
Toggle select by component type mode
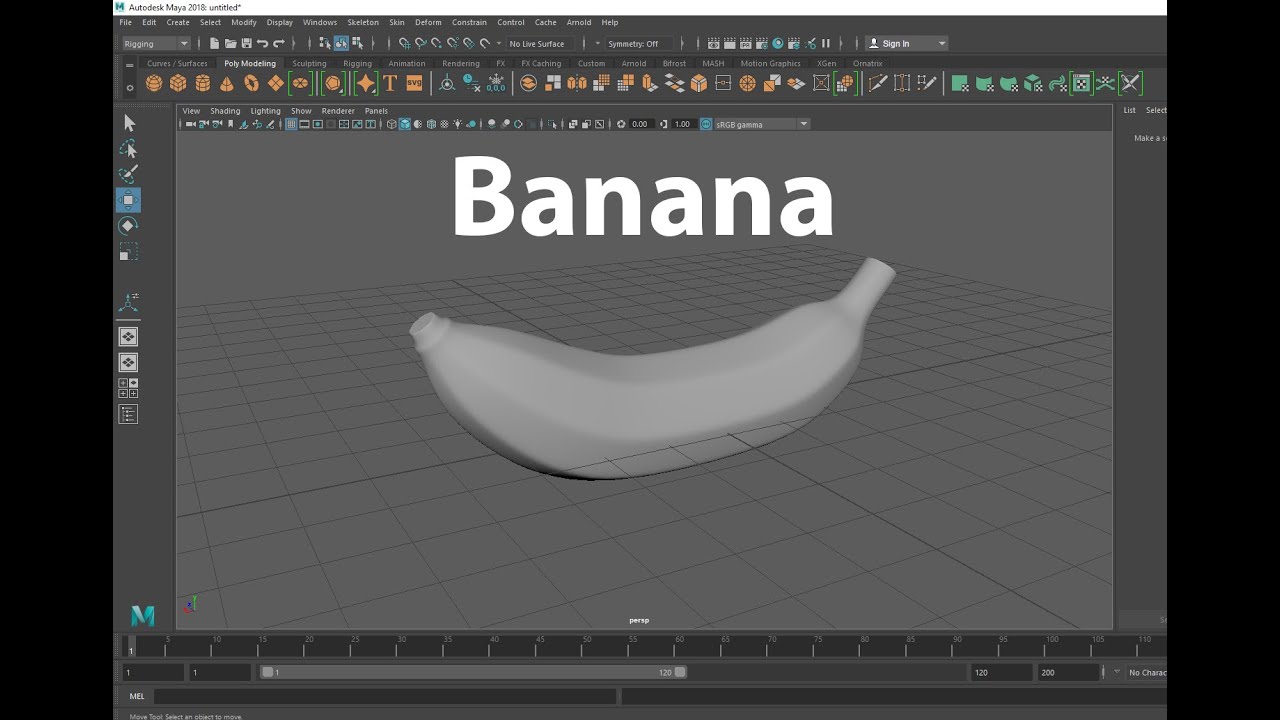point(357,43)
